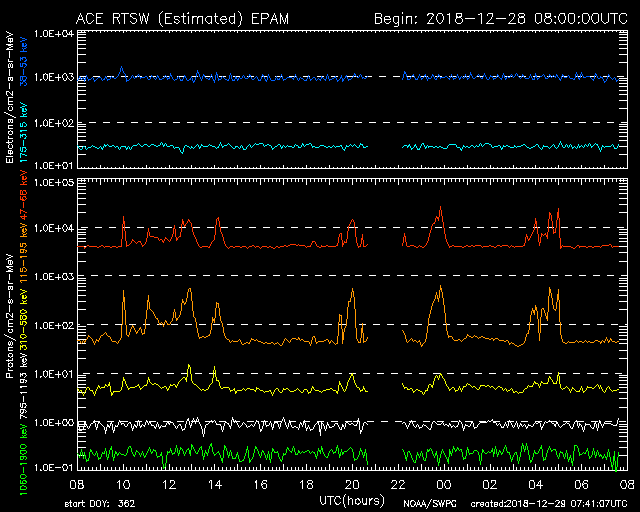Image resolution: width=640 pixels, height=512 pixels.
Task: Select hour 22 on the time axis
Action: coord(398,484)
